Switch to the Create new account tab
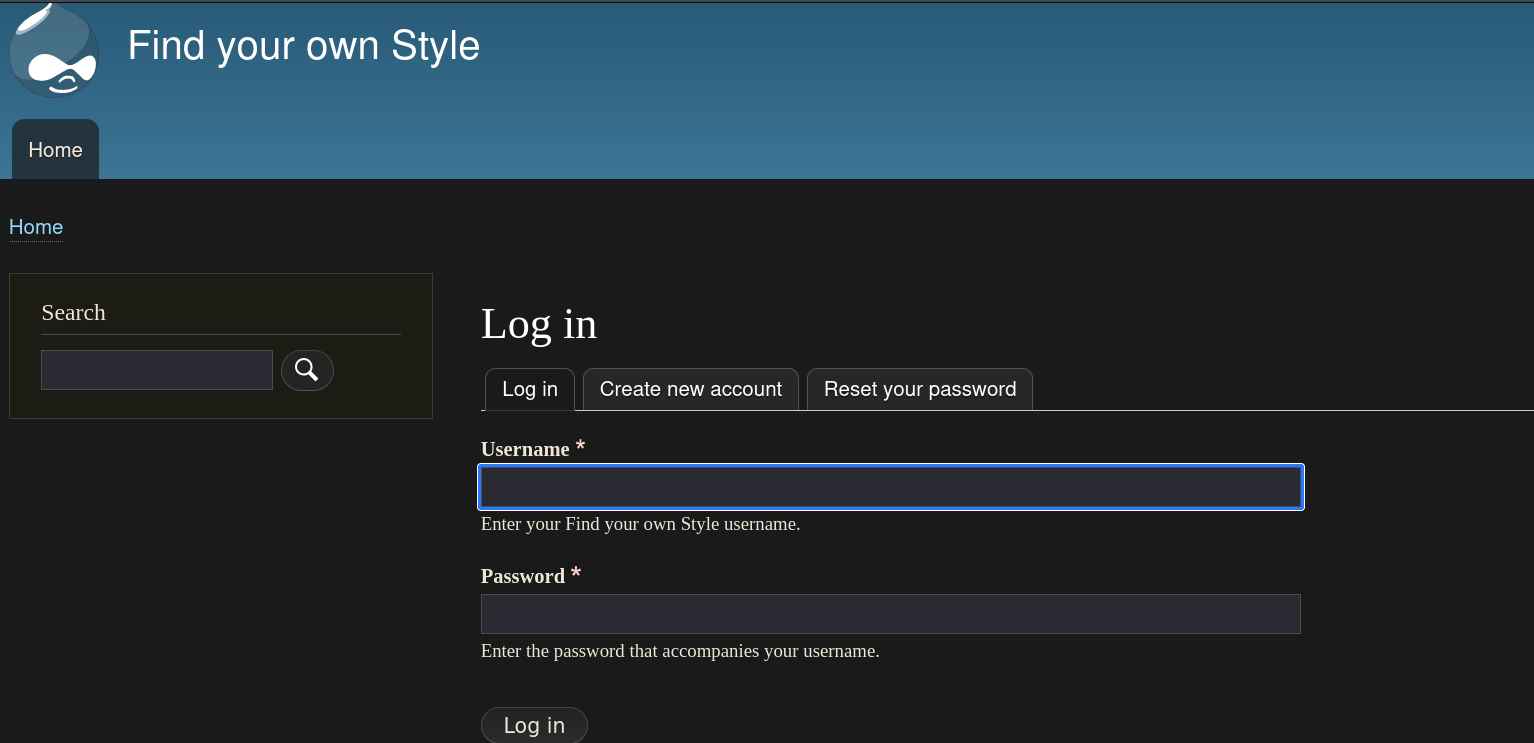Viewport: 1534px width, 743px height. [x=690, y=389]
